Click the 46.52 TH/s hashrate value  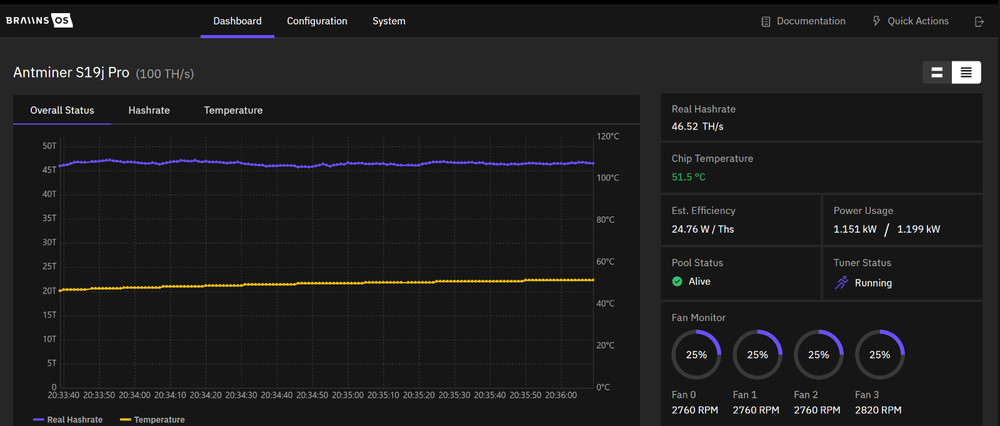698,126
